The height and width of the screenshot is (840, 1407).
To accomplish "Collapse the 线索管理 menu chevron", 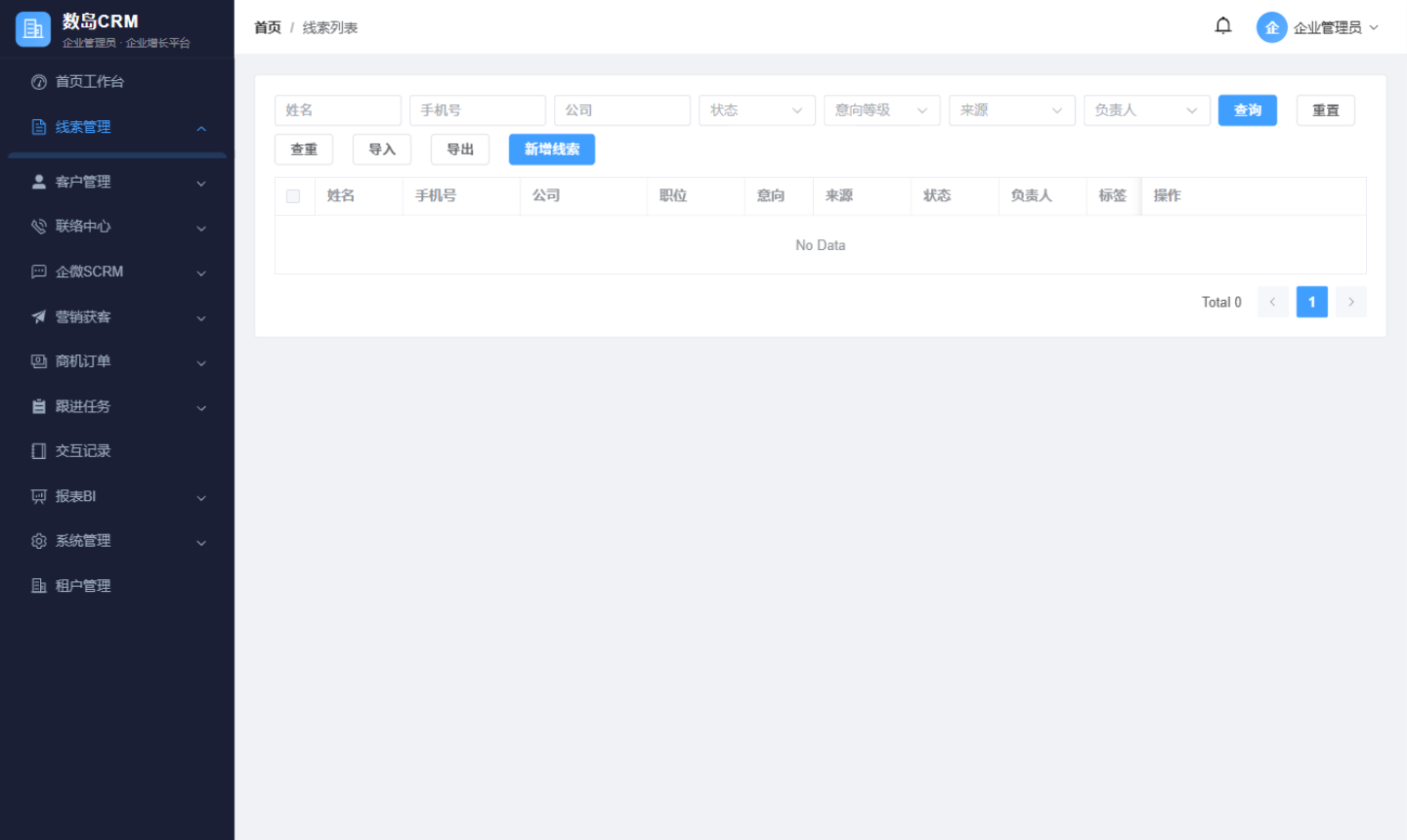I will tap(201, 128).
